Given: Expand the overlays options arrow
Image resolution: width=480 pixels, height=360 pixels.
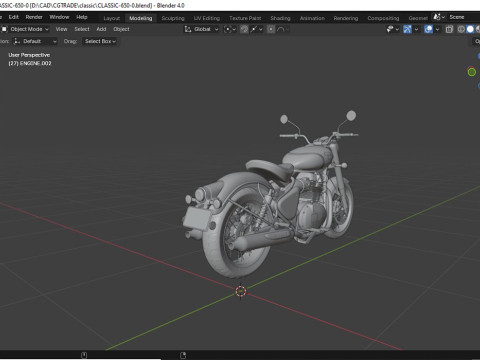Looking at the screenshot, I should point(437,29).
